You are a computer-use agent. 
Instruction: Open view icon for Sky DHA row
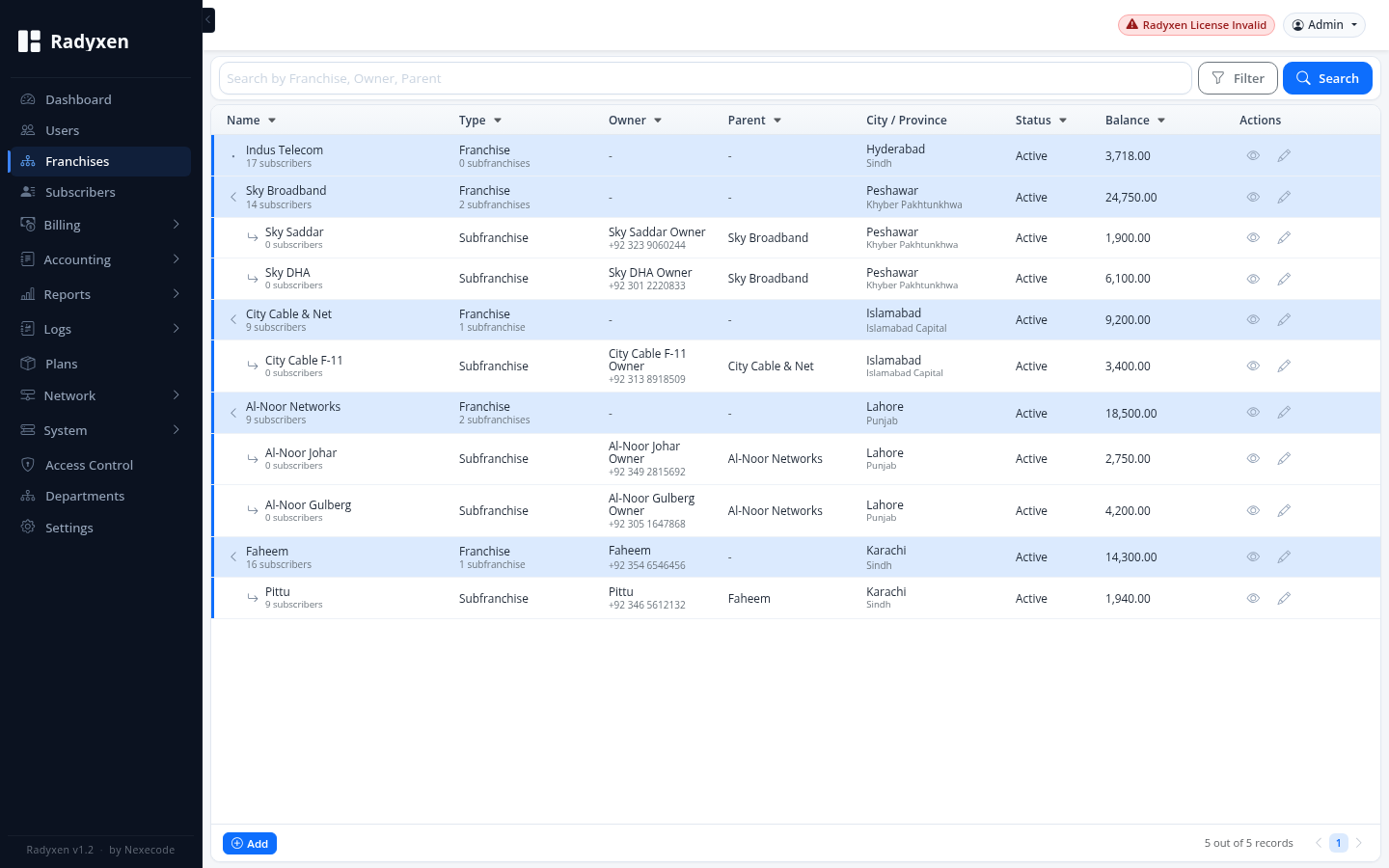pos(1253,279)
